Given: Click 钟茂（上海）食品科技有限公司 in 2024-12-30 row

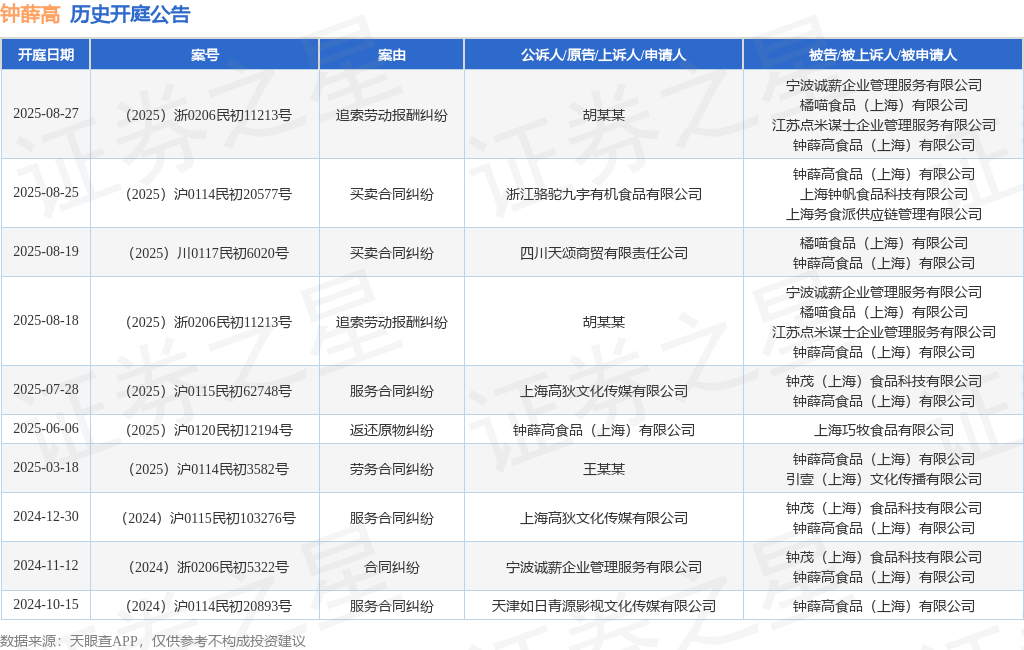Looking at the screenshot, I should pos(884,508).
